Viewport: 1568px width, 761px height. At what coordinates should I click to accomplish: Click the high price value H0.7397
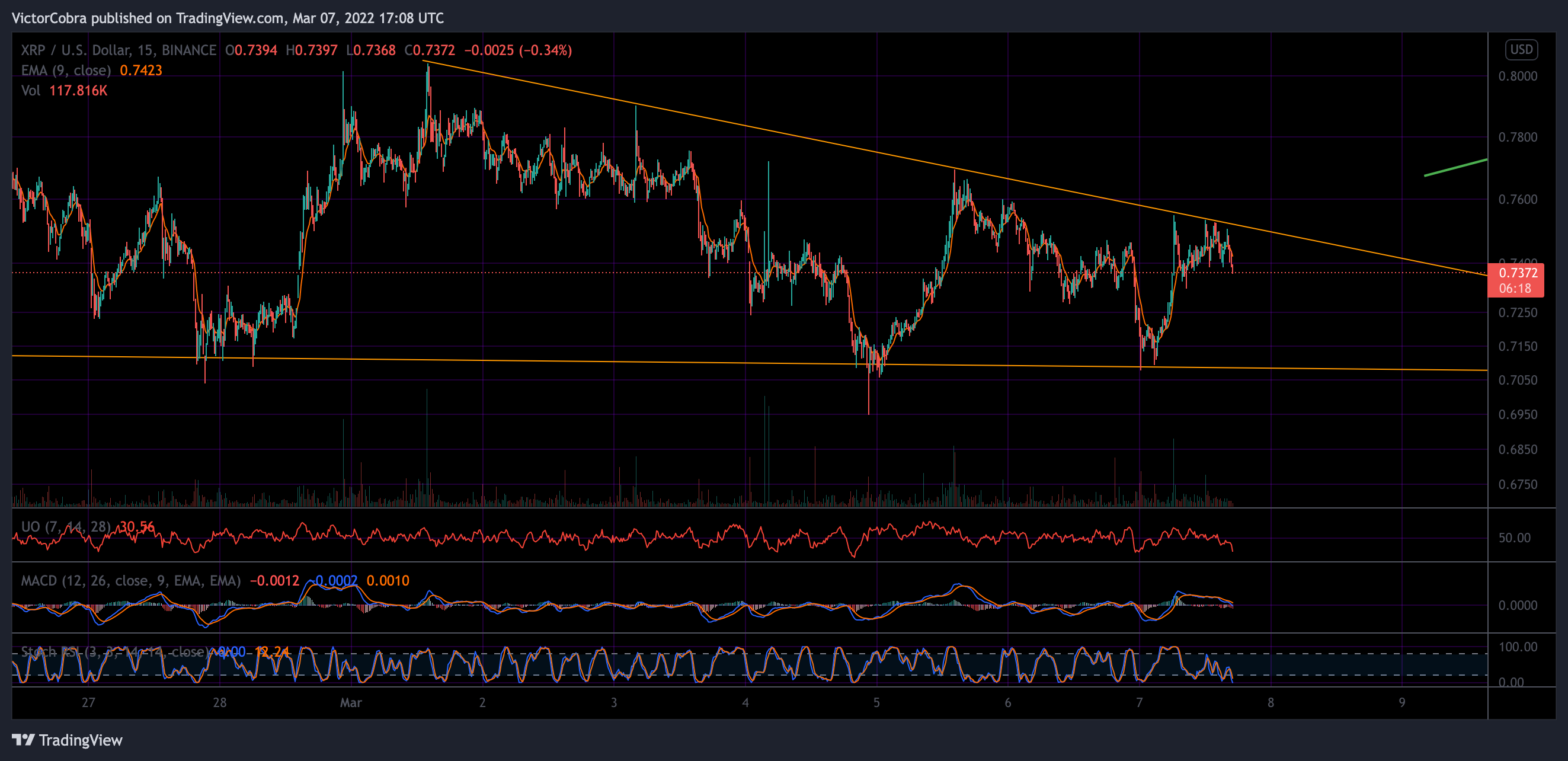(x=311, y=50)
